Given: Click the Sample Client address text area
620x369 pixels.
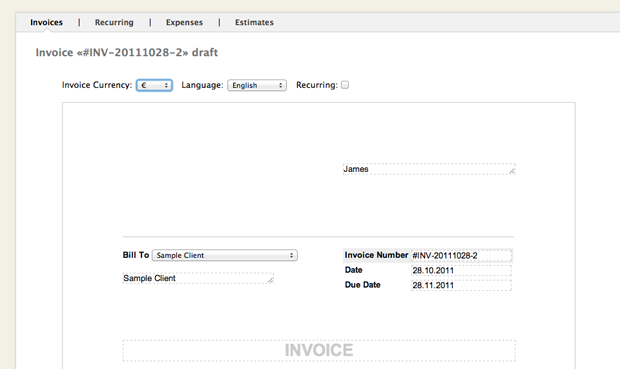Looking at the screenshot, I should click(198, 278).
